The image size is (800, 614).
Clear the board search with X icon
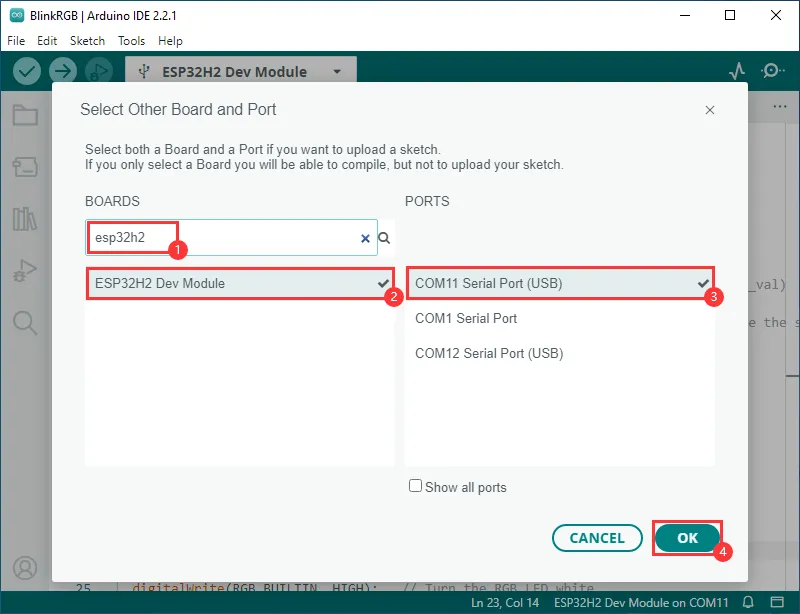pos(365,238)
